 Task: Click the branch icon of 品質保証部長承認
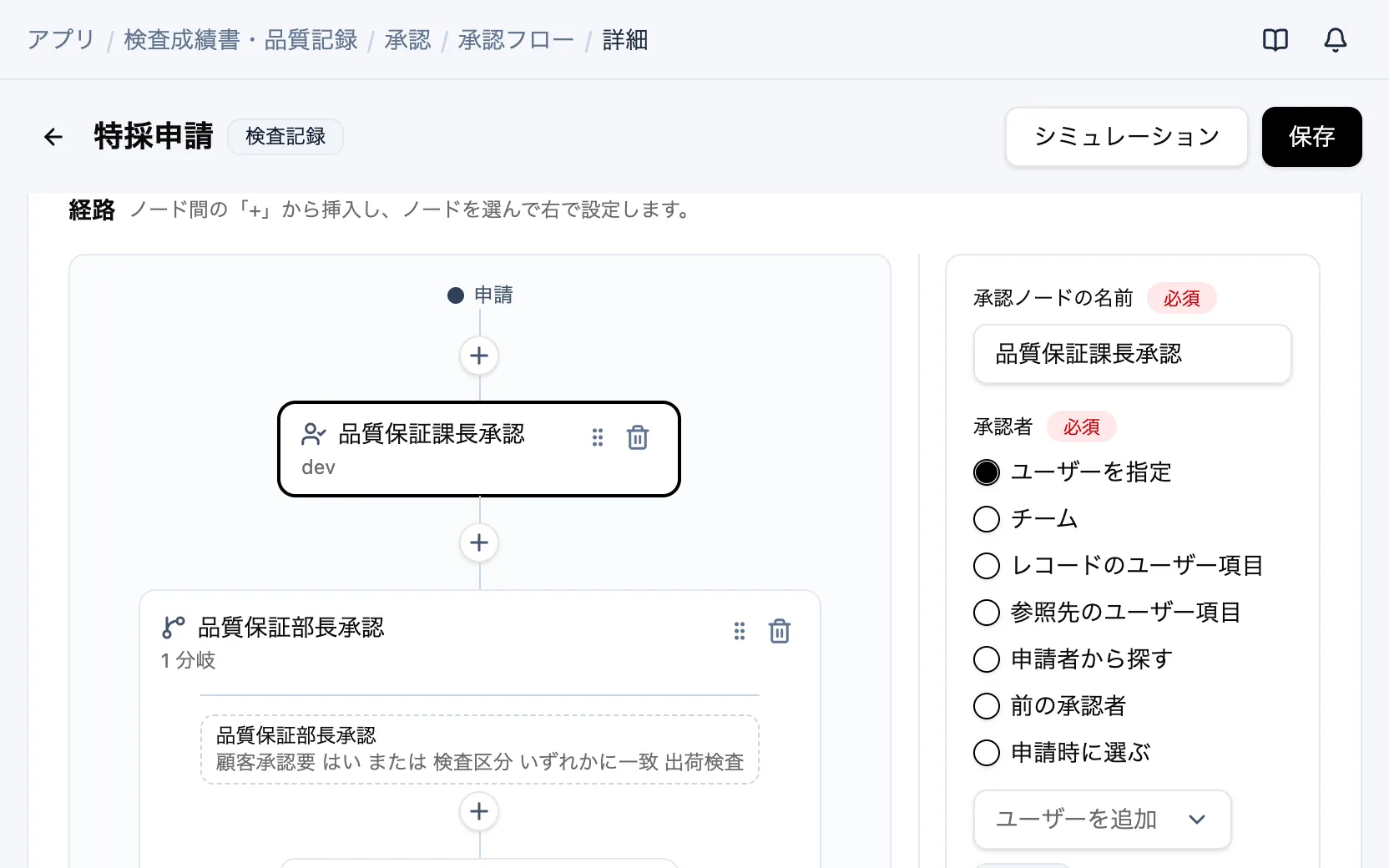point(174,628)
